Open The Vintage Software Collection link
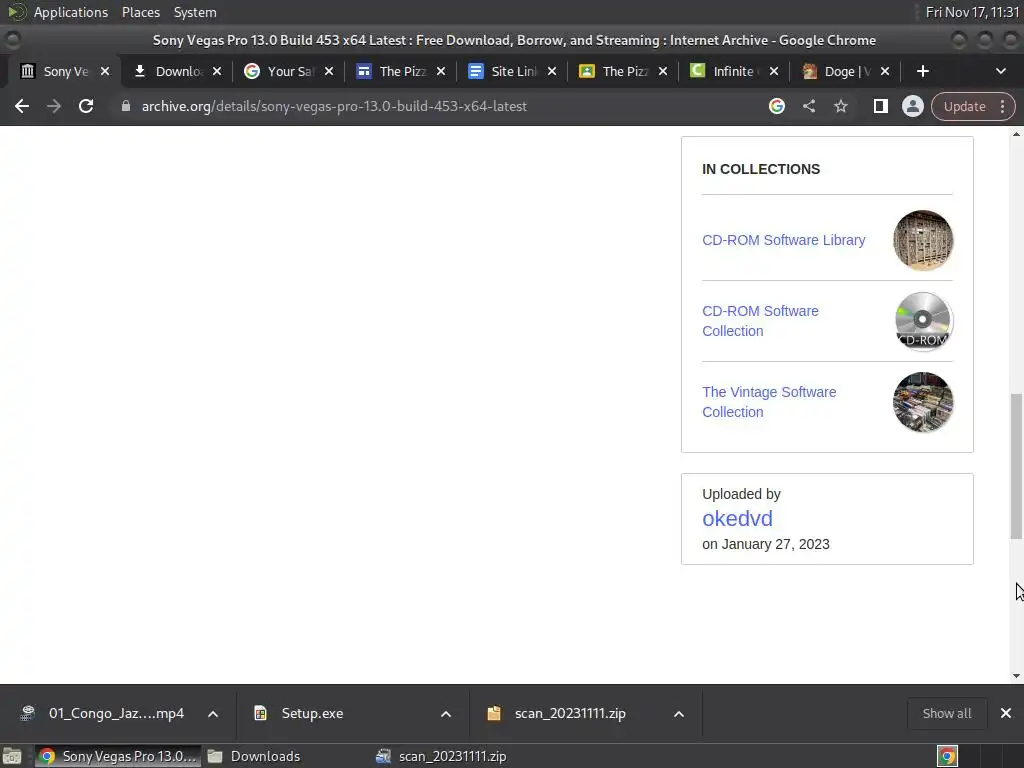Image resolution: width=1024 pixels, height=768 pixels. 769,402
